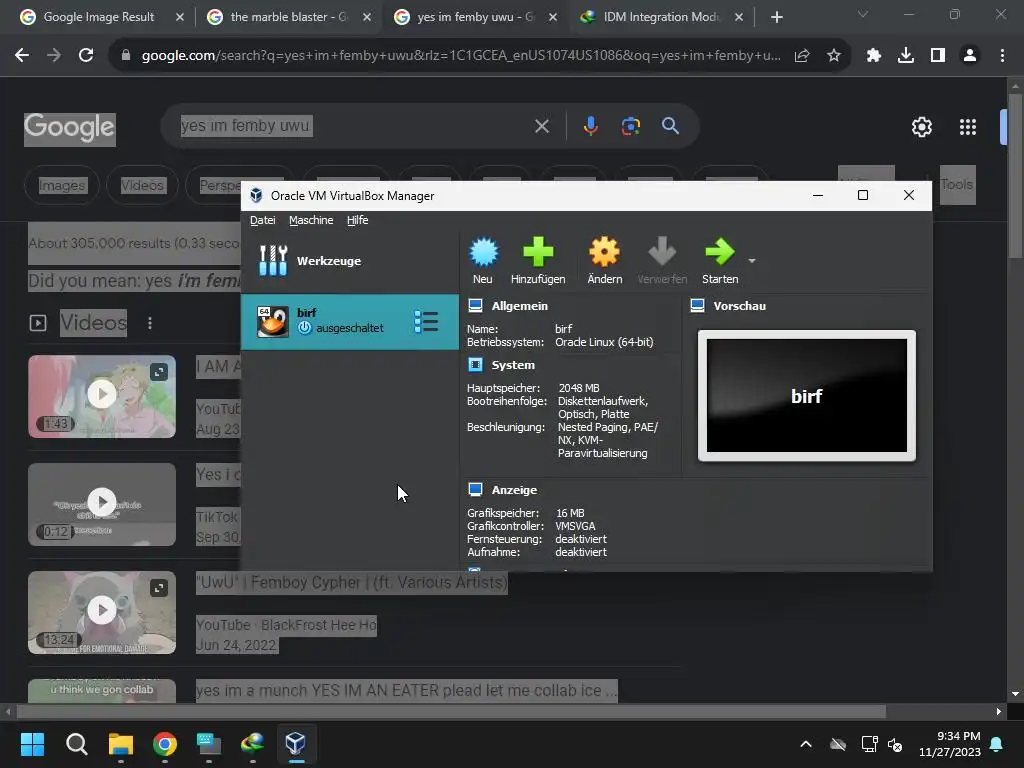Image resolution: width=1024 pixels, height=768 pixels.
Task: Open the Videos section three-dot menu
Action: [x=150, y=323]
